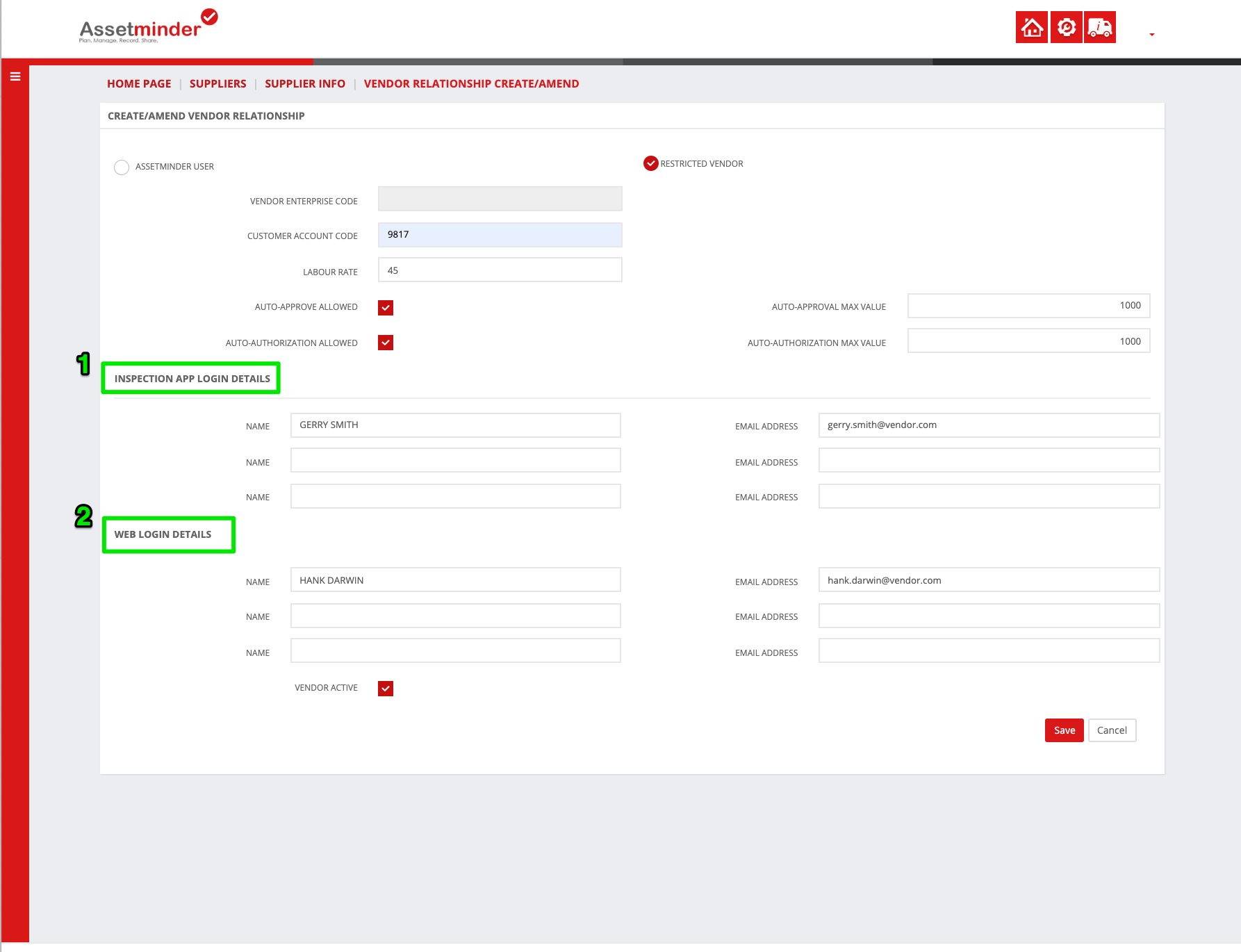Click Vendor Relationship Create/Amend breadcrumb
The image size is (1241, 952).
[x=471, y=83]
